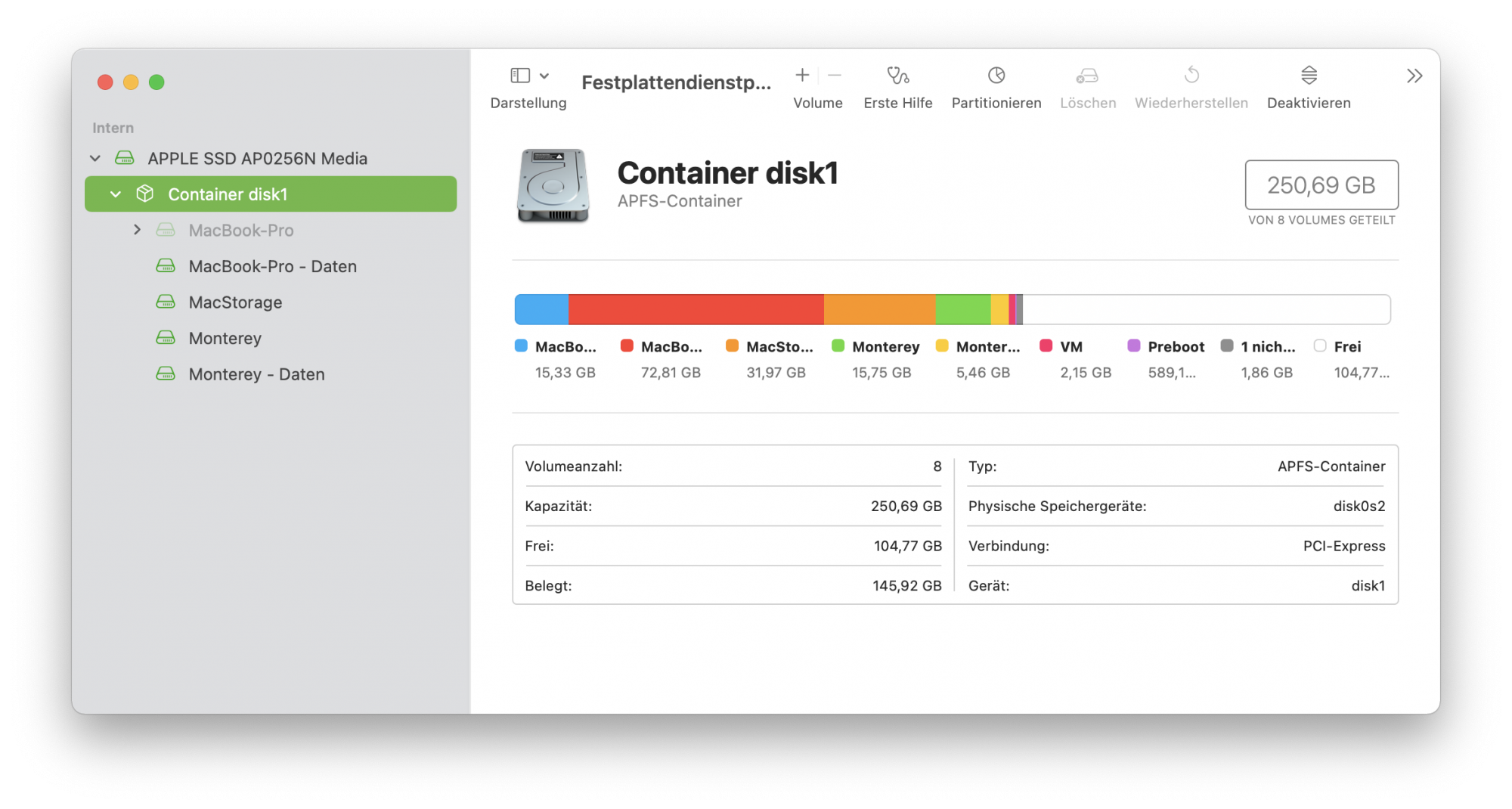This screenshot has height=809, width=1512.
Task: Collapse the APPLE SSD AP0256N Media tree
Action: pos(95,158)
